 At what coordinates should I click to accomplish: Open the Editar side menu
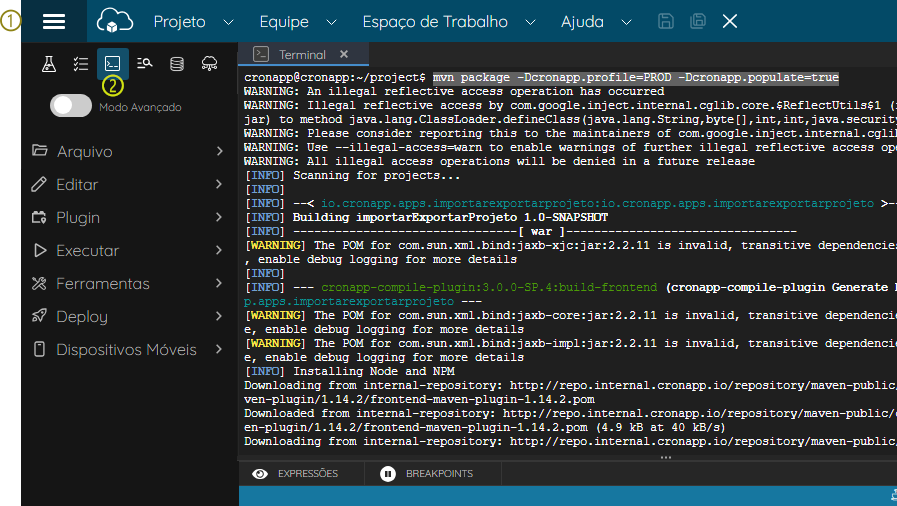(x=129, y=185)
